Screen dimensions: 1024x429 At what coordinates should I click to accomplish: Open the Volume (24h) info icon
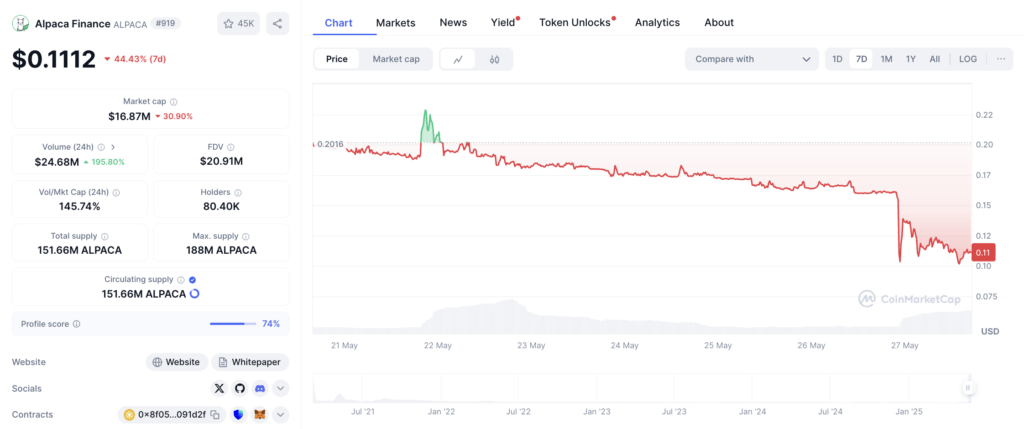point(101,147)
